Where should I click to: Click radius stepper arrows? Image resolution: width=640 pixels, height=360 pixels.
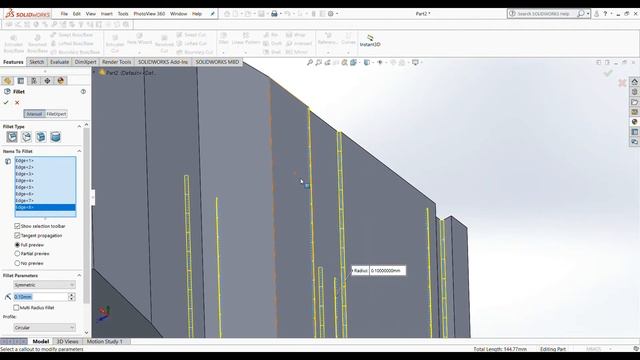71,297
